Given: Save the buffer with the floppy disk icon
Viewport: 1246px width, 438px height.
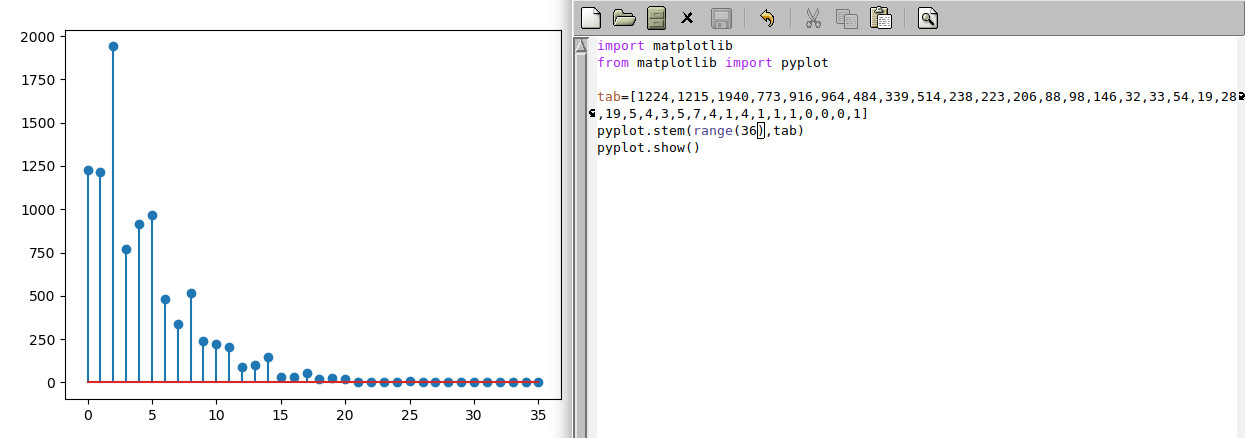Looking at the screenshot, I should pos(720,17).
